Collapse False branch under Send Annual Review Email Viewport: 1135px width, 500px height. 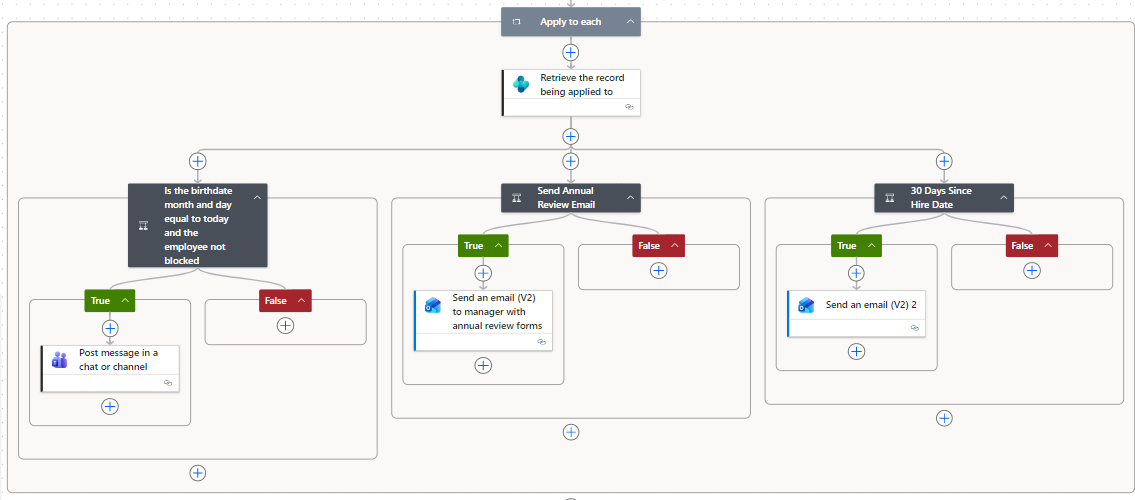tap(675, 246)
